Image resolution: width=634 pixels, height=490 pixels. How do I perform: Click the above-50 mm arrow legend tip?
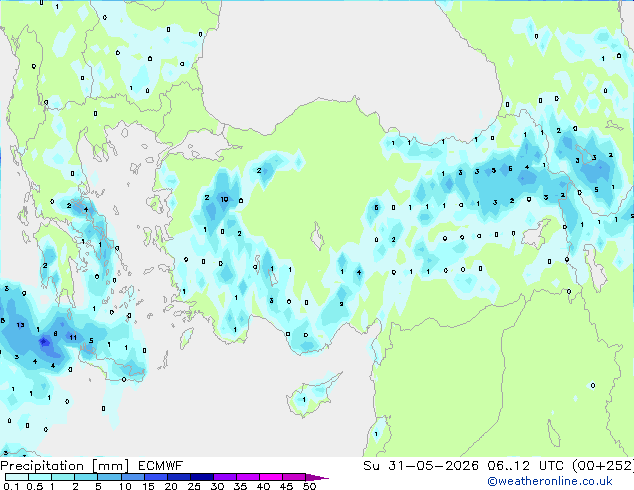point(317,477)
